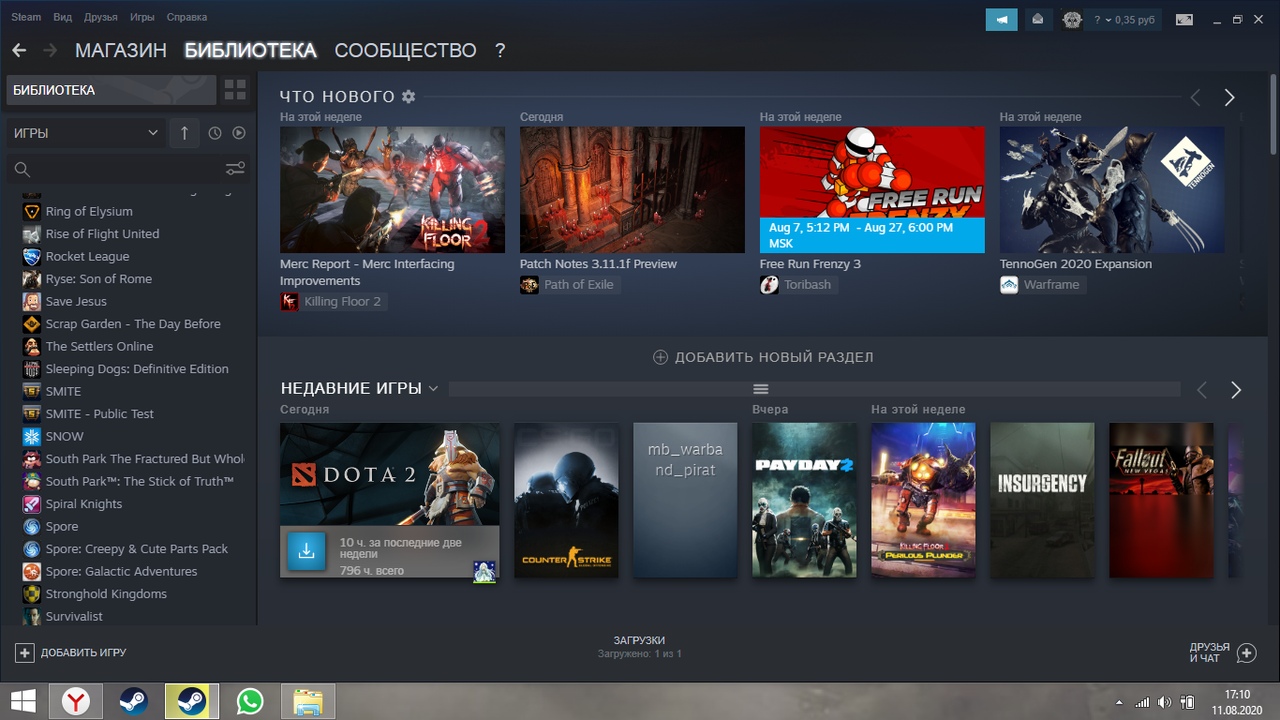Click the plus icon to add a game
The height and width of the screenshot is (720, 1280).
click(24, 652)
